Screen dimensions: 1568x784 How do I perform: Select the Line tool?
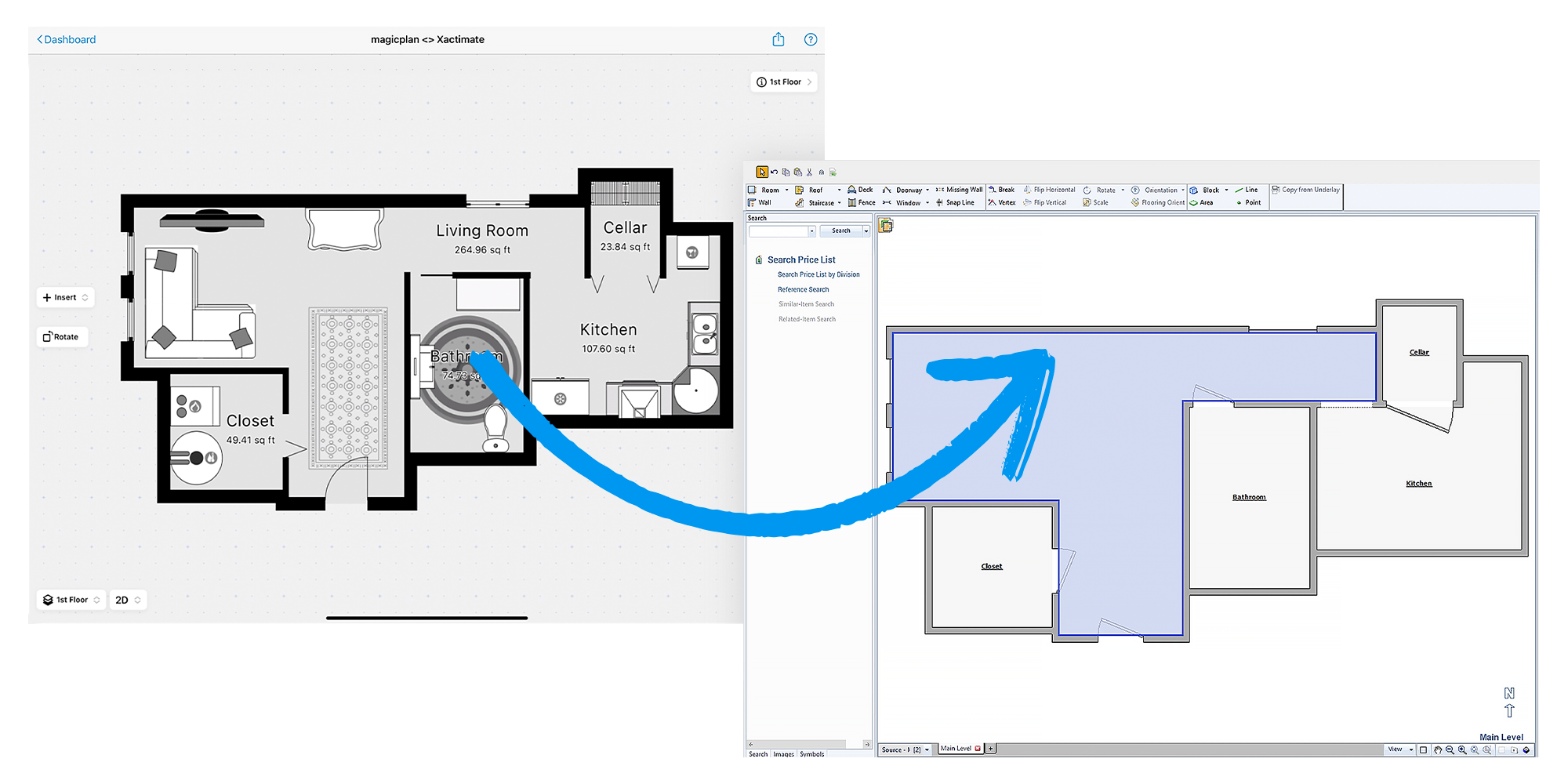pos(1246,190)
